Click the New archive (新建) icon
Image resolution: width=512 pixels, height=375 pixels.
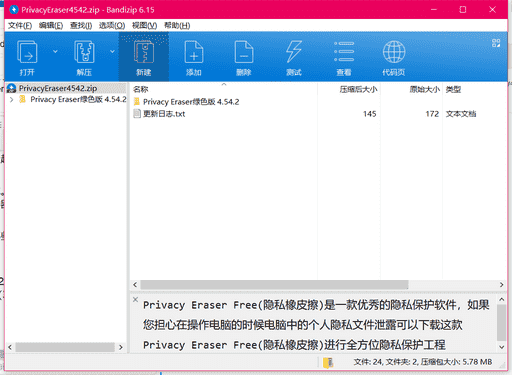pos(144,52)
